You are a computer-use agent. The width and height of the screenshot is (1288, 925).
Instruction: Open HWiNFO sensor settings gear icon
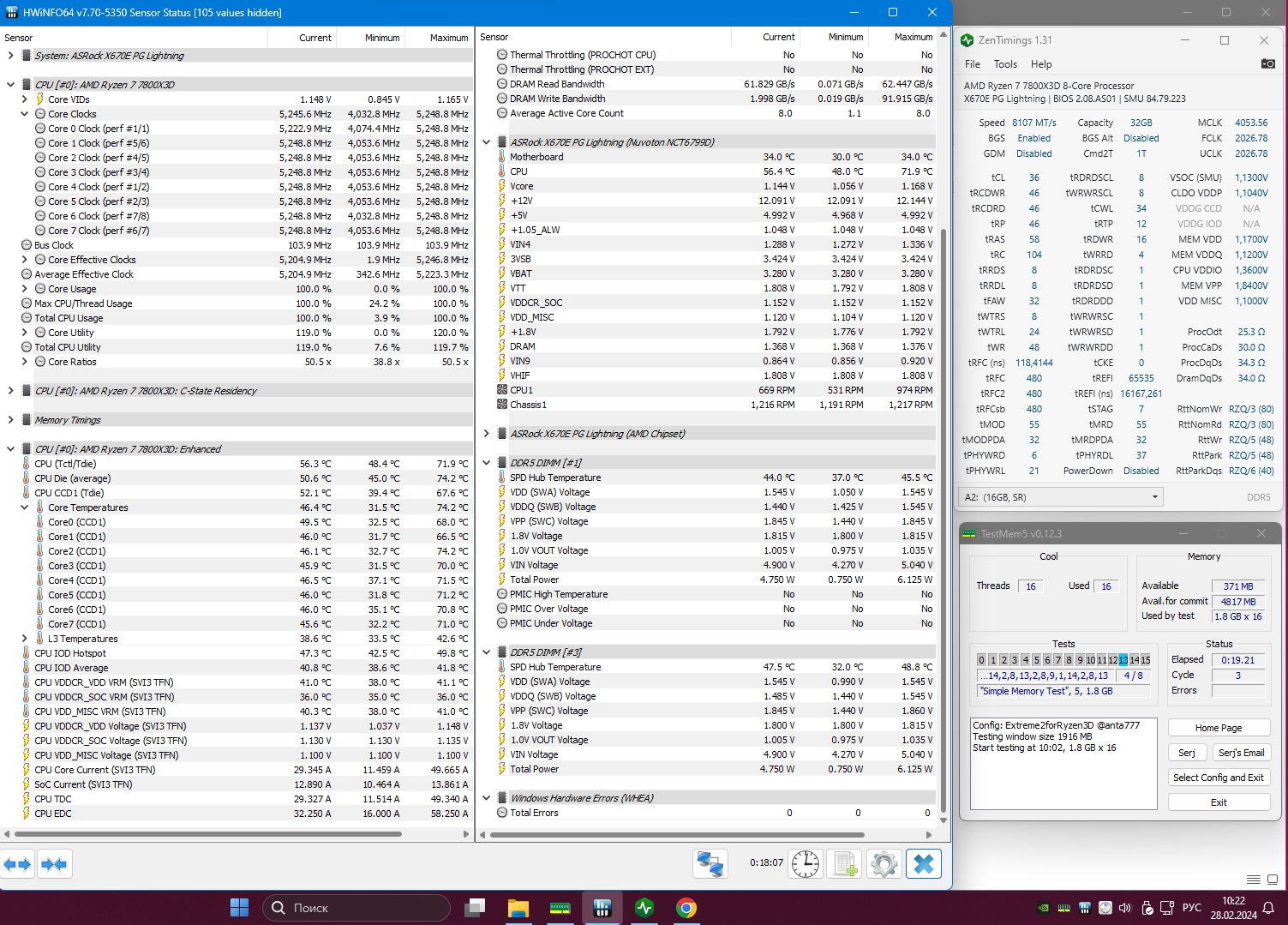[884, 863]
